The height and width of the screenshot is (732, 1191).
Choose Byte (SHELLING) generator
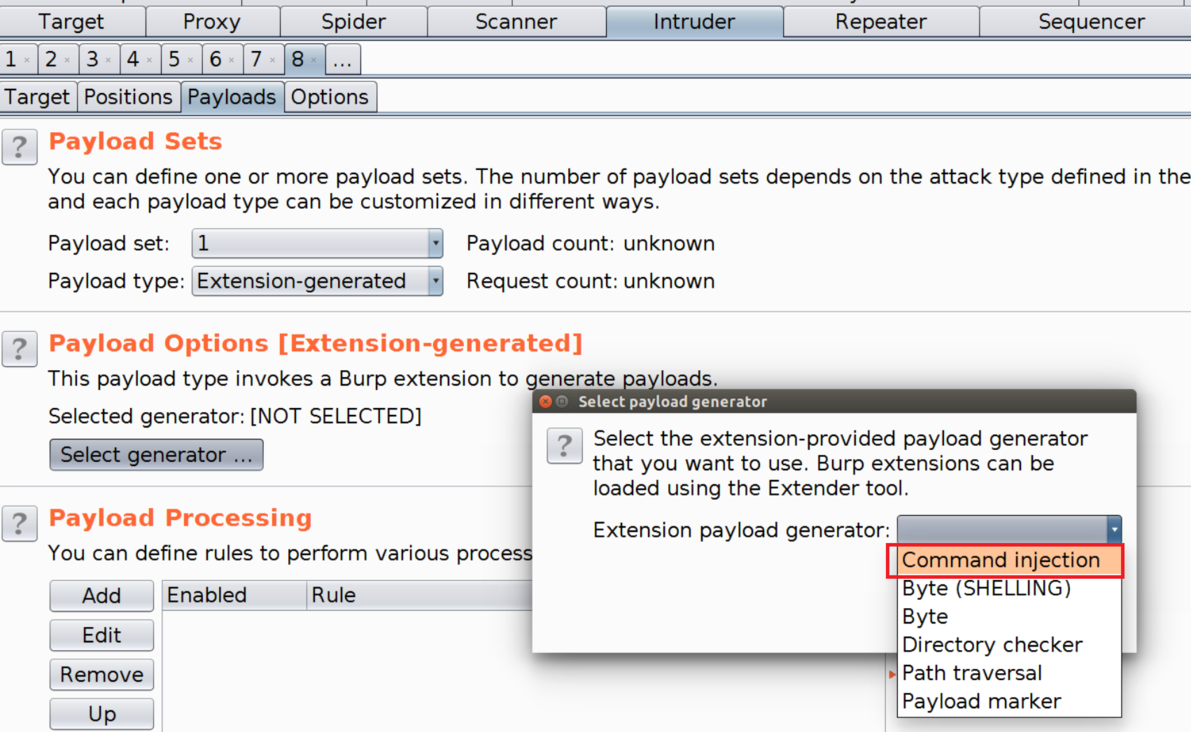tap(1009, 588)
